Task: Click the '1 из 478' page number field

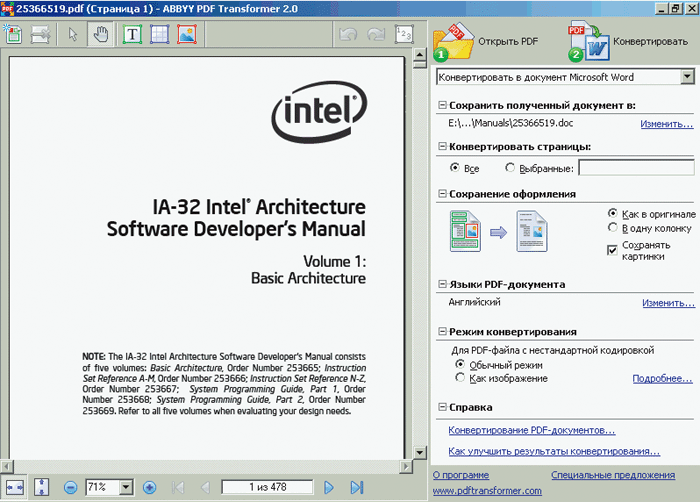Action: tap(267, 487)
